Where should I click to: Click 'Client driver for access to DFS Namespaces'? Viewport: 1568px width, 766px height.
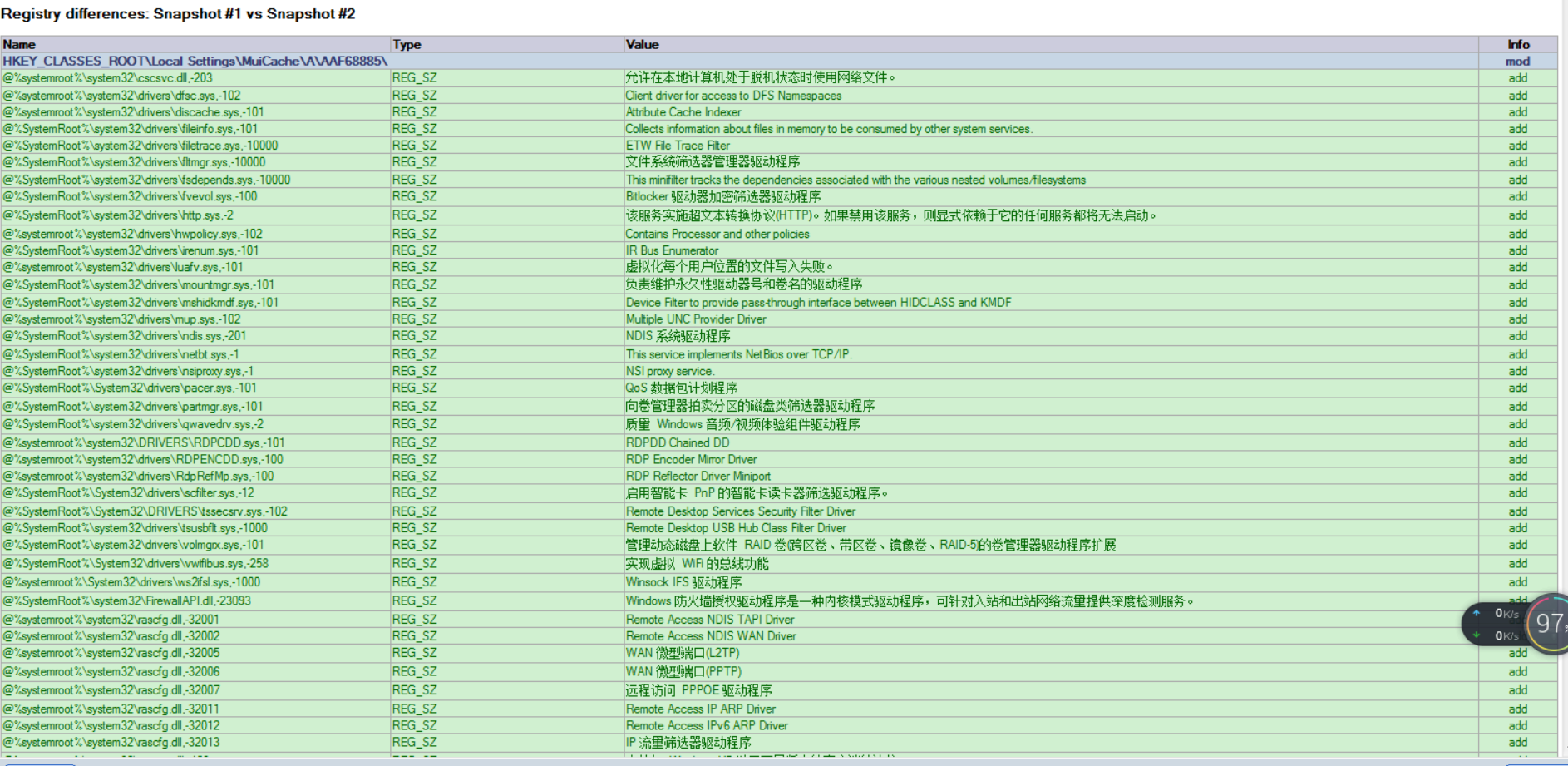tap(733, 96)
